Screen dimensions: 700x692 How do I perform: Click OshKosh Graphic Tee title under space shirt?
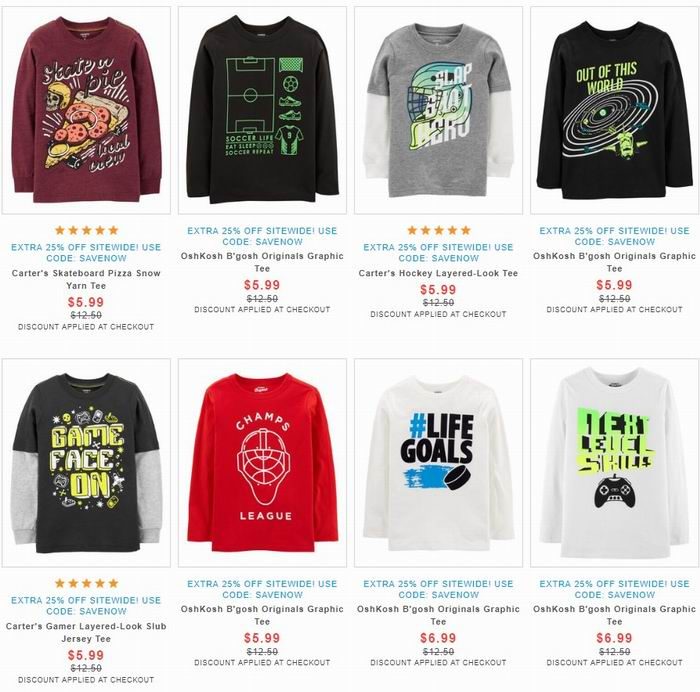coord(614,262)
